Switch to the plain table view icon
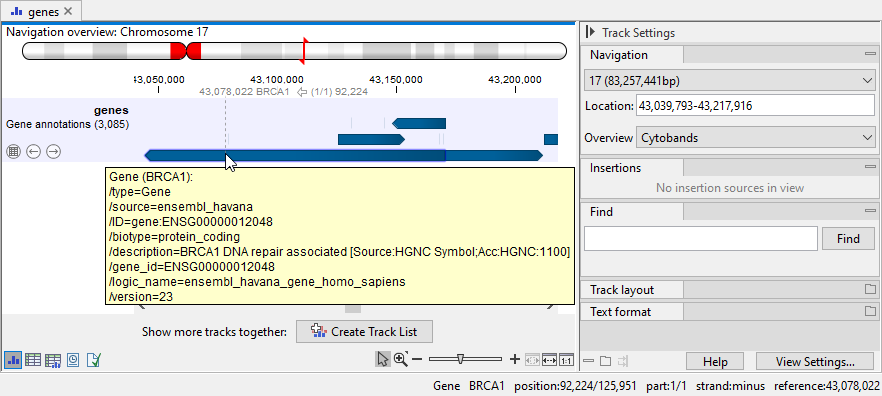Viewport: 882px width, 396px height. (x=33, y=360)
